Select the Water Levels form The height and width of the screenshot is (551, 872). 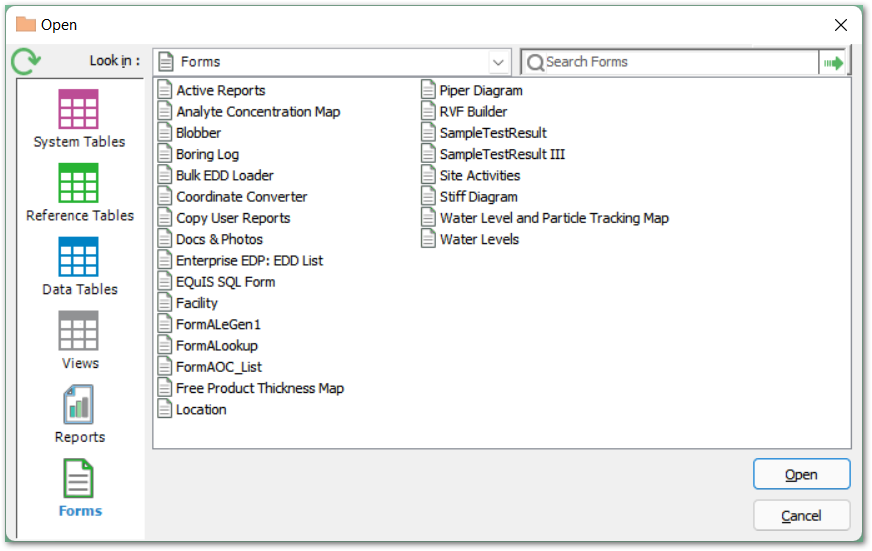pyautogui.click(x=479, y=240)
